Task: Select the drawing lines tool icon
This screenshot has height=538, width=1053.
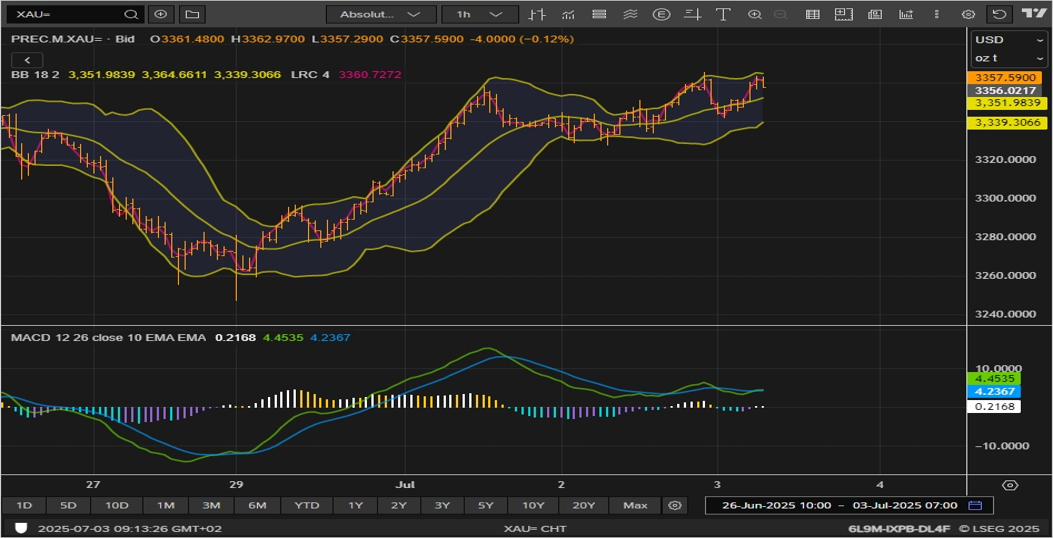Action: tap(693, 14)
